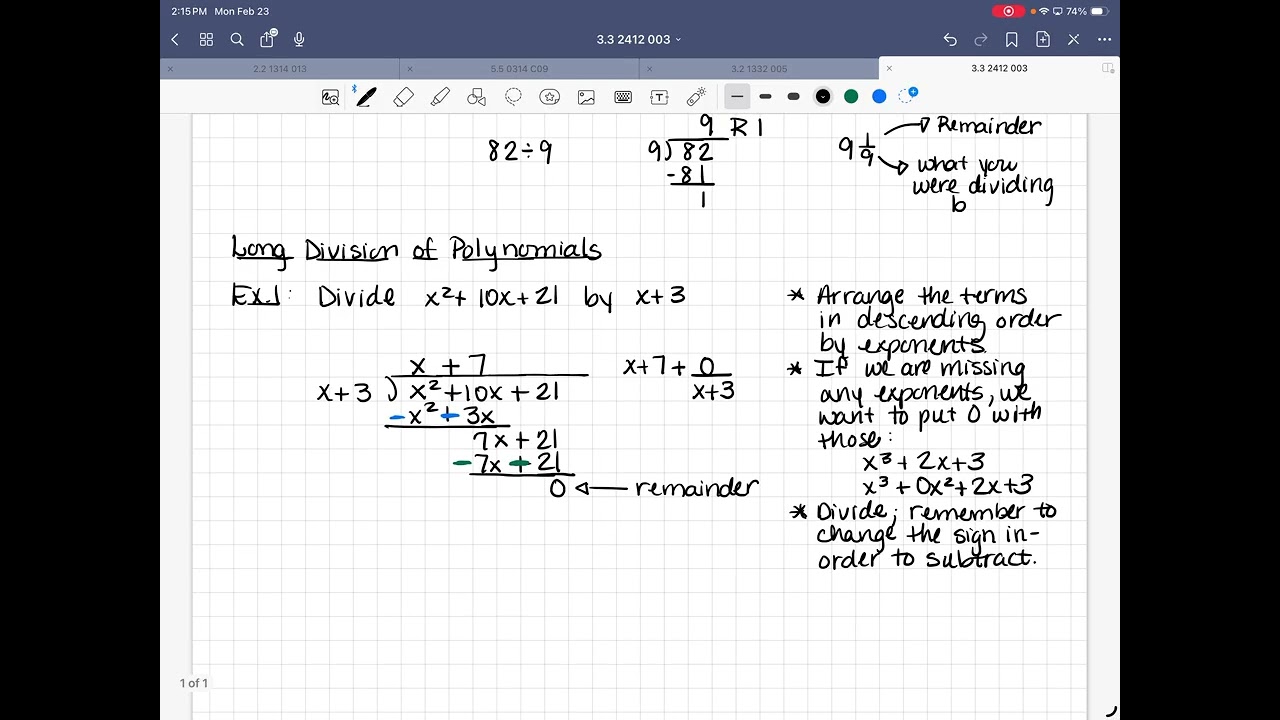Tap the screen recording indicator in status bar

click(x=1008, y=11)
